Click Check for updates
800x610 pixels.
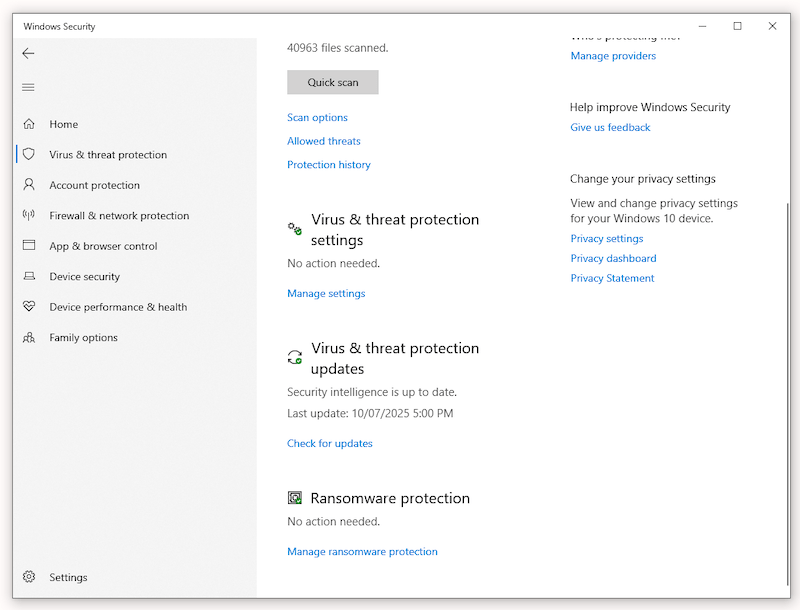click(329, 444)
